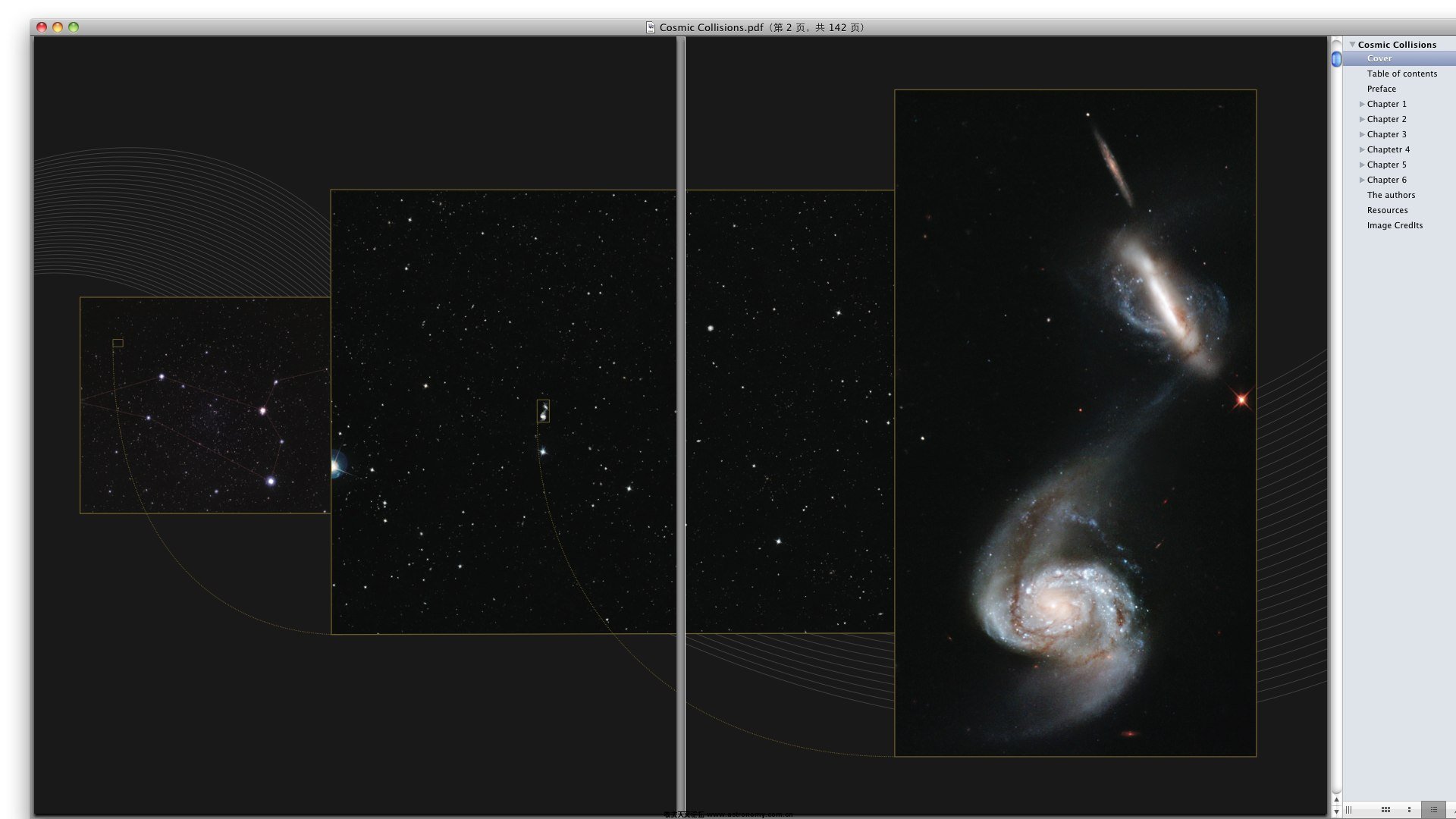Click the large interacting galaxies image
Image resolution: width=1456 pixels, height=819 pixels.
point(1075,423)
